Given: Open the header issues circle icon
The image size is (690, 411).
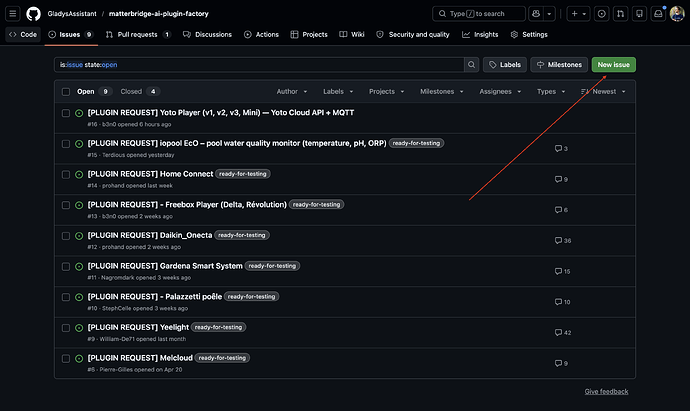Looking at the screenshot, I should pyautogui.click(x=602, y=14).
